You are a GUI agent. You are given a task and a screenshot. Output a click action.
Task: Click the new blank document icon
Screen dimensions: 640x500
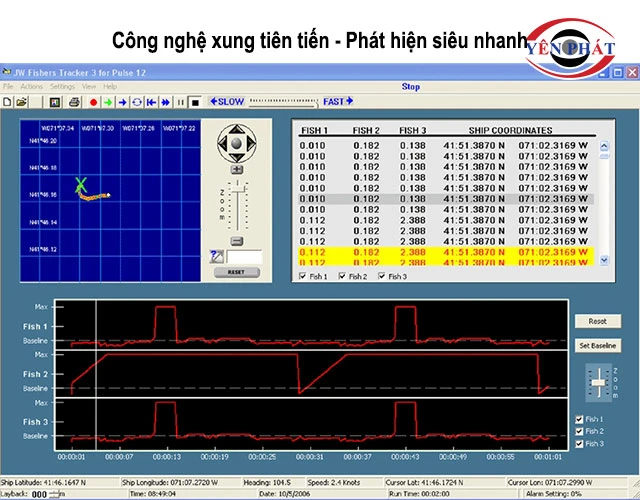[x=8, y=102]
